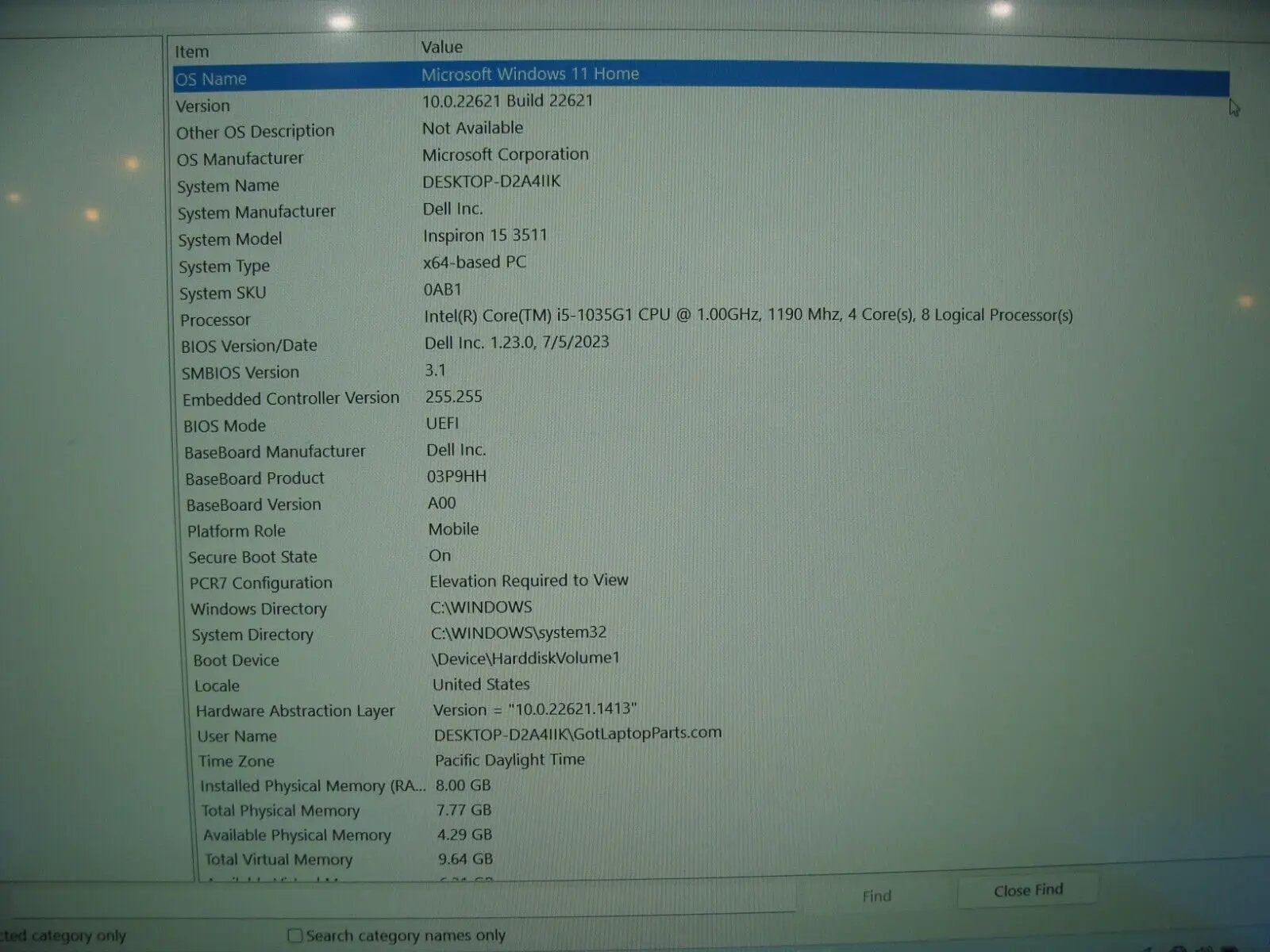Select the System Directory row
Image resolution: width=1270 pixels, height=952 pixels.
pos(253,635)
